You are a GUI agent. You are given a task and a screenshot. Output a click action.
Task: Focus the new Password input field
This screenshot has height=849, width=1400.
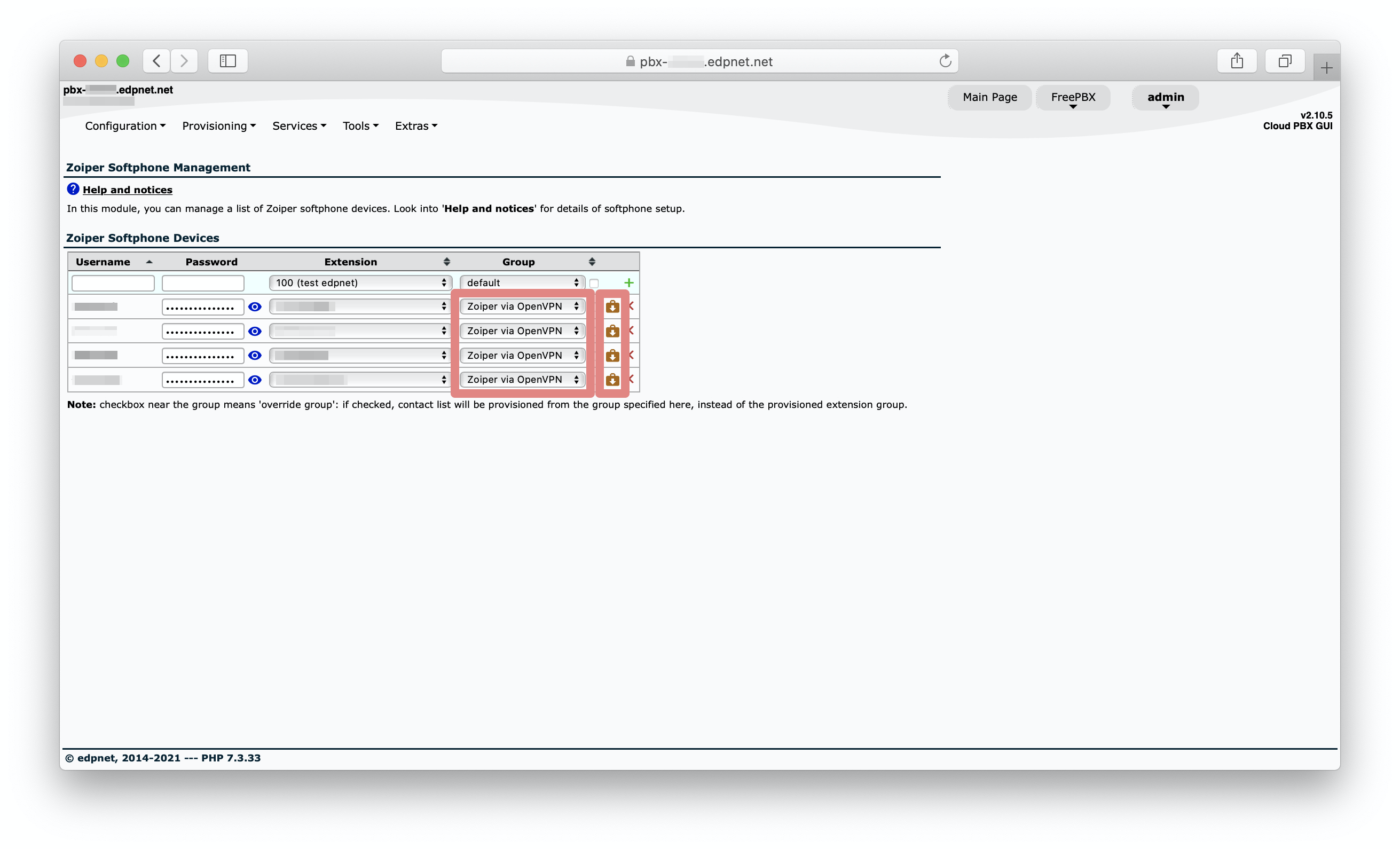[x=203, y=283]
